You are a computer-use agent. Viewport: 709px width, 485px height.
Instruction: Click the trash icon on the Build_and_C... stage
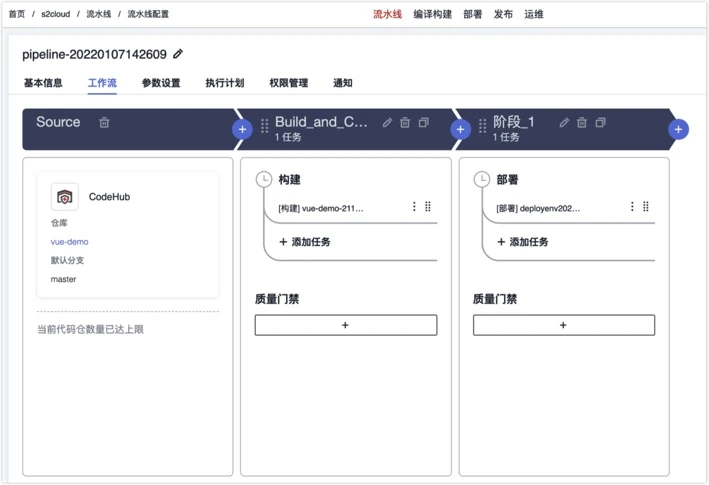tap(405, 122)
